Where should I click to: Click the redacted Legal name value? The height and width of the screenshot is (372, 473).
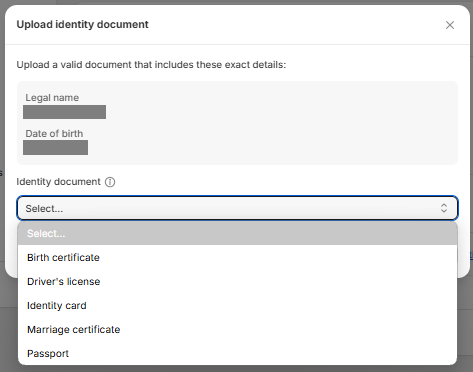pos(64,112)
